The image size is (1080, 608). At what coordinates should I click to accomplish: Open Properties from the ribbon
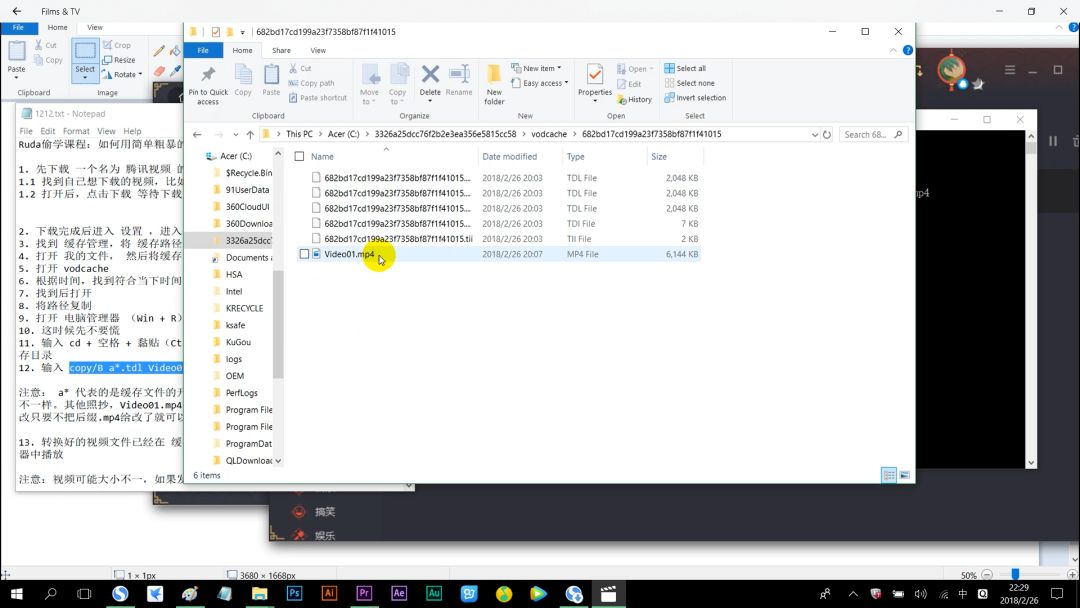(x=594, y=74)
